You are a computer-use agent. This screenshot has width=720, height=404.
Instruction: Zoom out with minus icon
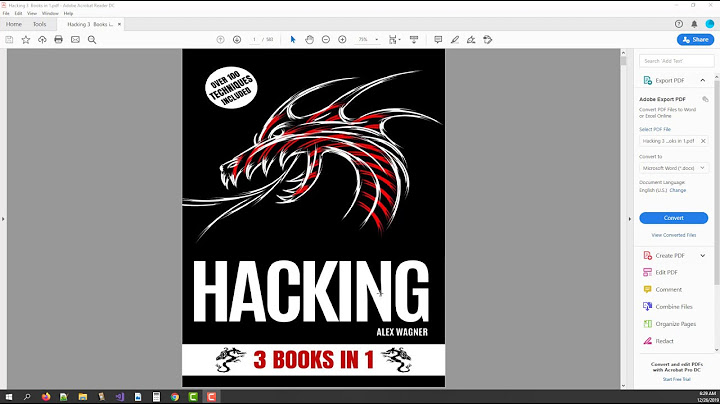click(x=326, y=40)
